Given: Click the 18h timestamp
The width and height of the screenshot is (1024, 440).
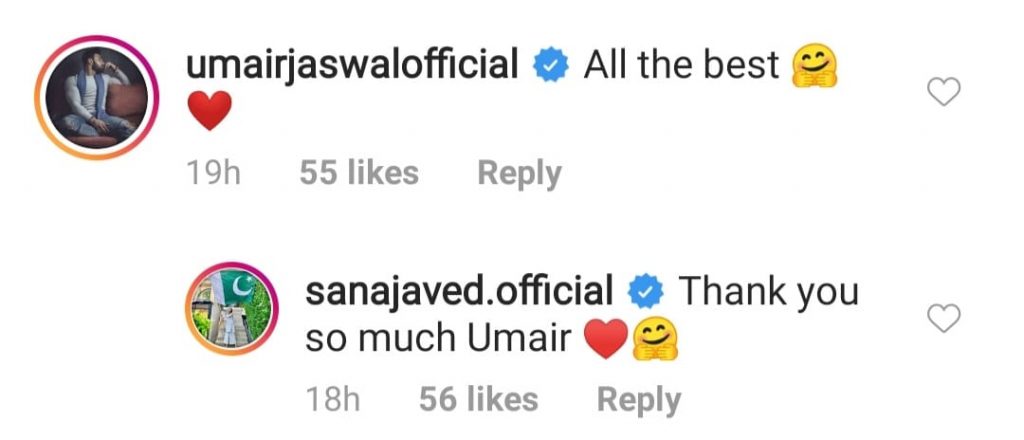Looking at the screenshot, I should (333, 400).
